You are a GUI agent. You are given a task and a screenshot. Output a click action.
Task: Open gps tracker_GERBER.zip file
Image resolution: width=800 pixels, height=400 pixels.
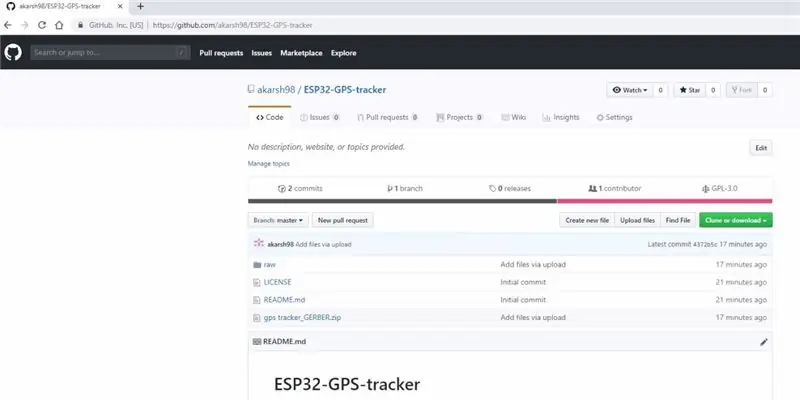tap(302, 317)
